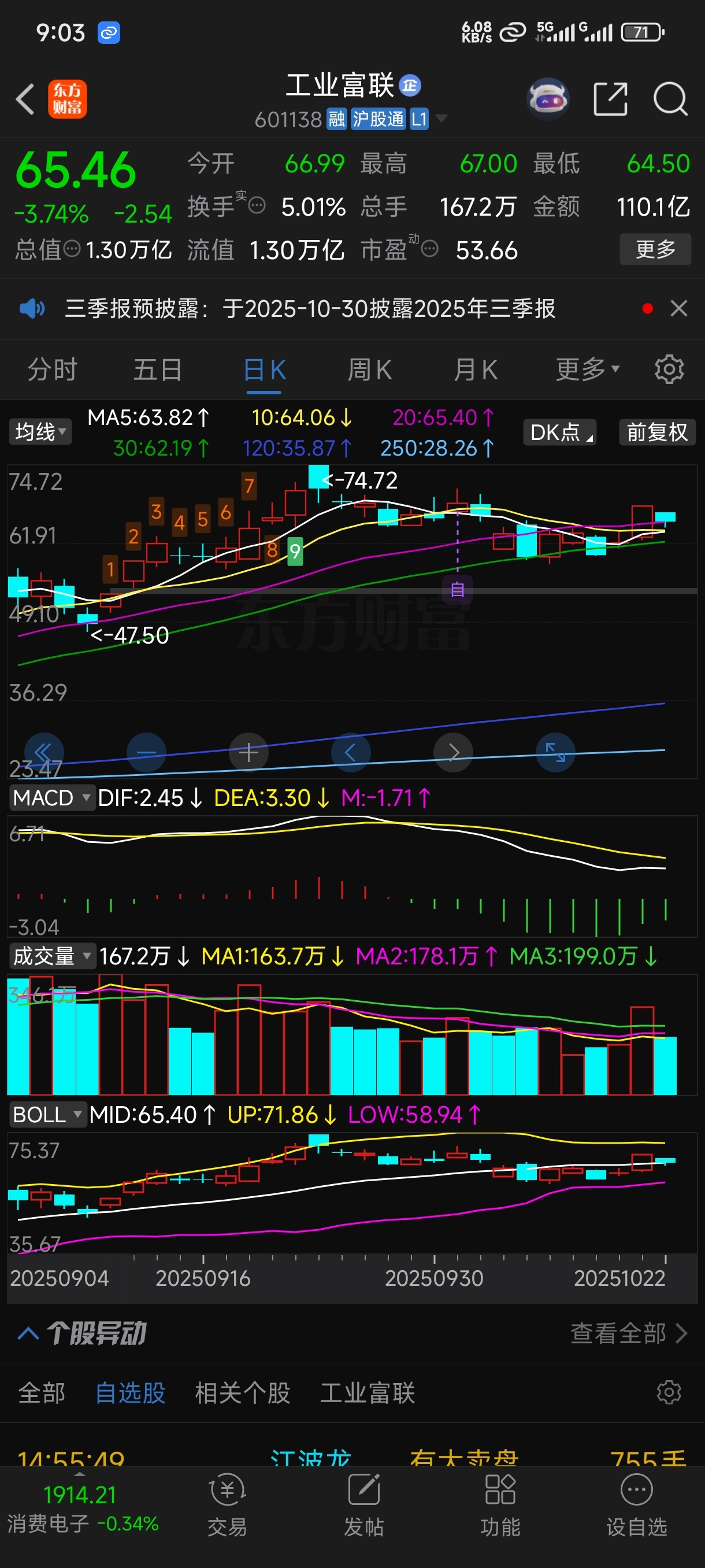Tap the enterprise verified badge beside 工业富联

pos(410,85)
